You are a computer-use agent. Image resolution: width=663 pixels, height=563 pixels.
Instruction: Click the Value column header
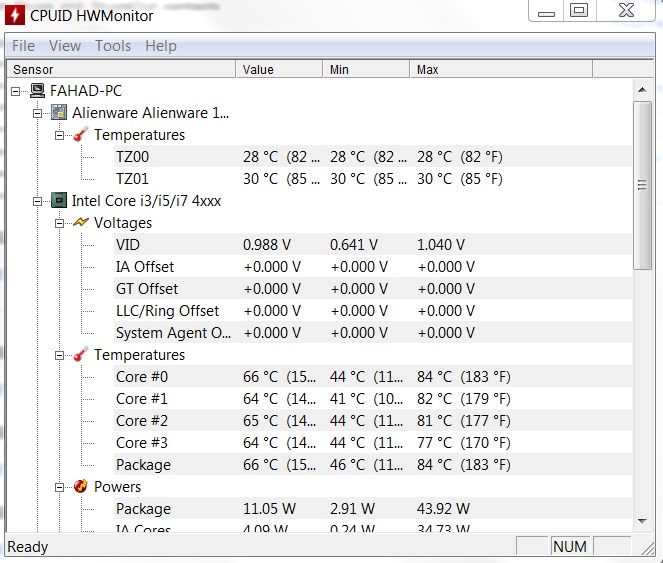pyautogui.click(x=279, y=69)
